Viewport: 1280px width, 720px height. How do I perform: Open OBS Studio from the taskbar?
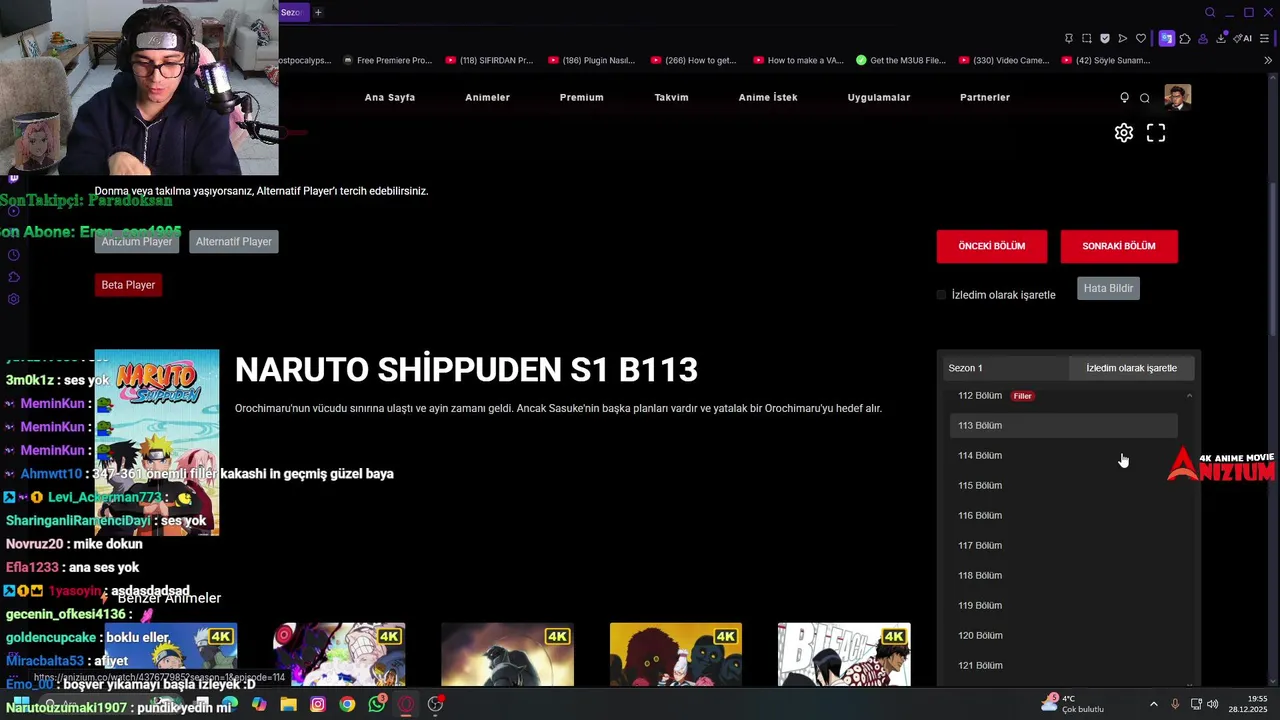435,704
